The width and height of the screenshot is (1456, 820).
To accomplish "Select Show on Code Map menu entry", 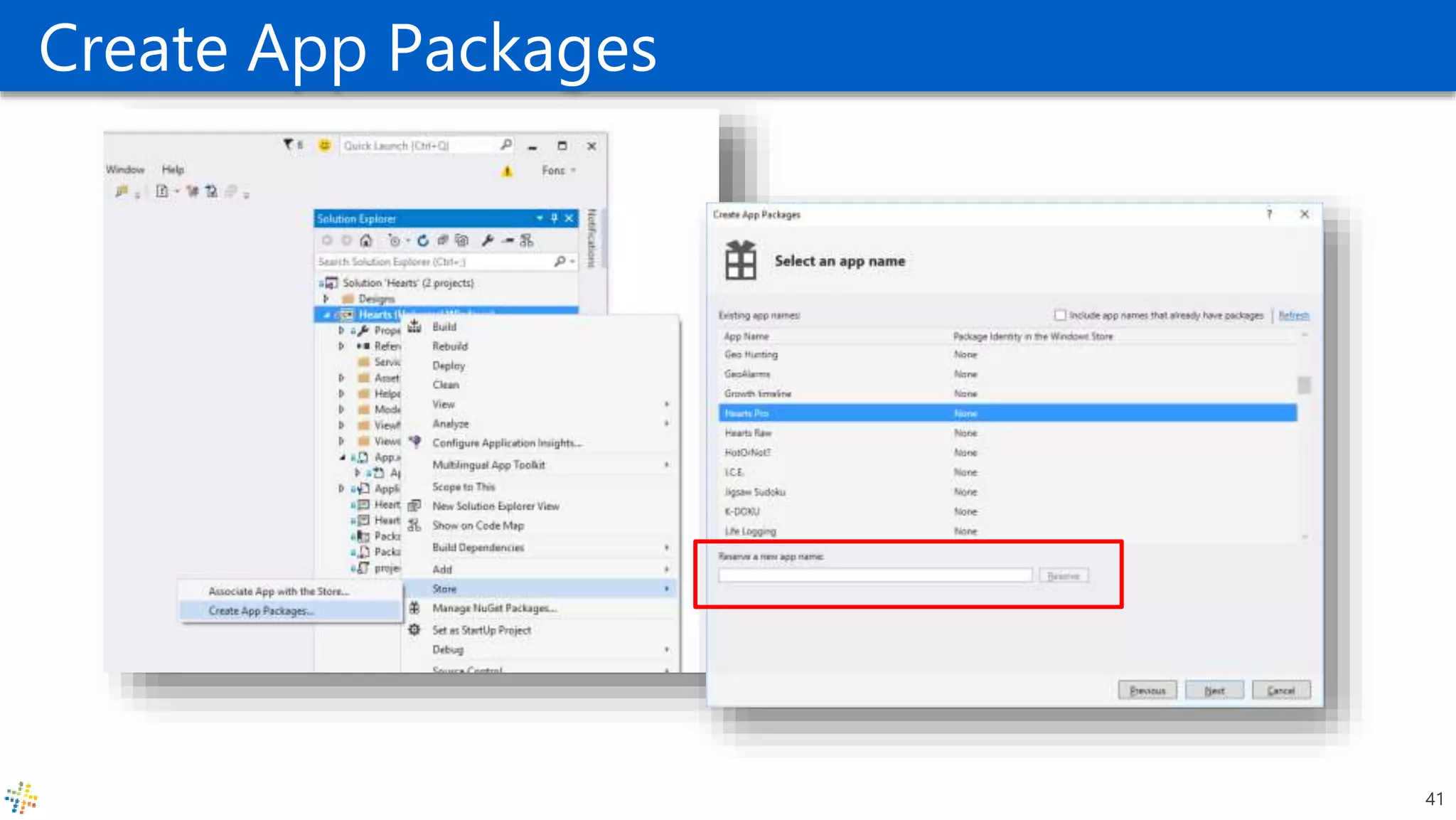I will click(478, 526).
